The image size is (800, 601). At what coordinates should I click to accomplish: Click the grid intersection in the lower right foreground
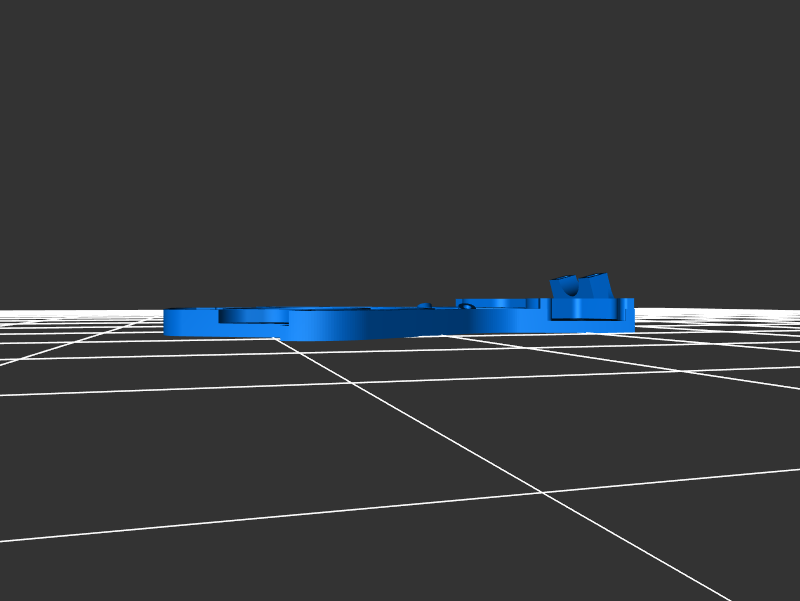[541, 492]
